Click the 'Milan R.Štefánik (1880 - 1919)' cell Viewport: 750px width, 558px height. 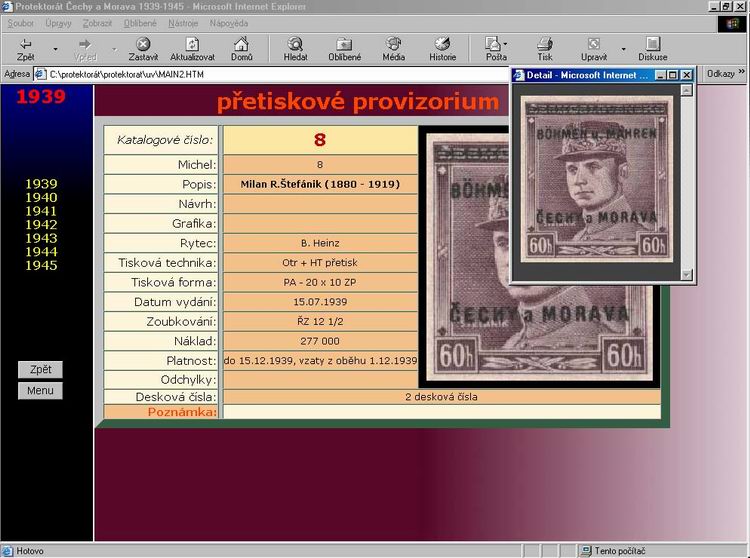point(320,185)
